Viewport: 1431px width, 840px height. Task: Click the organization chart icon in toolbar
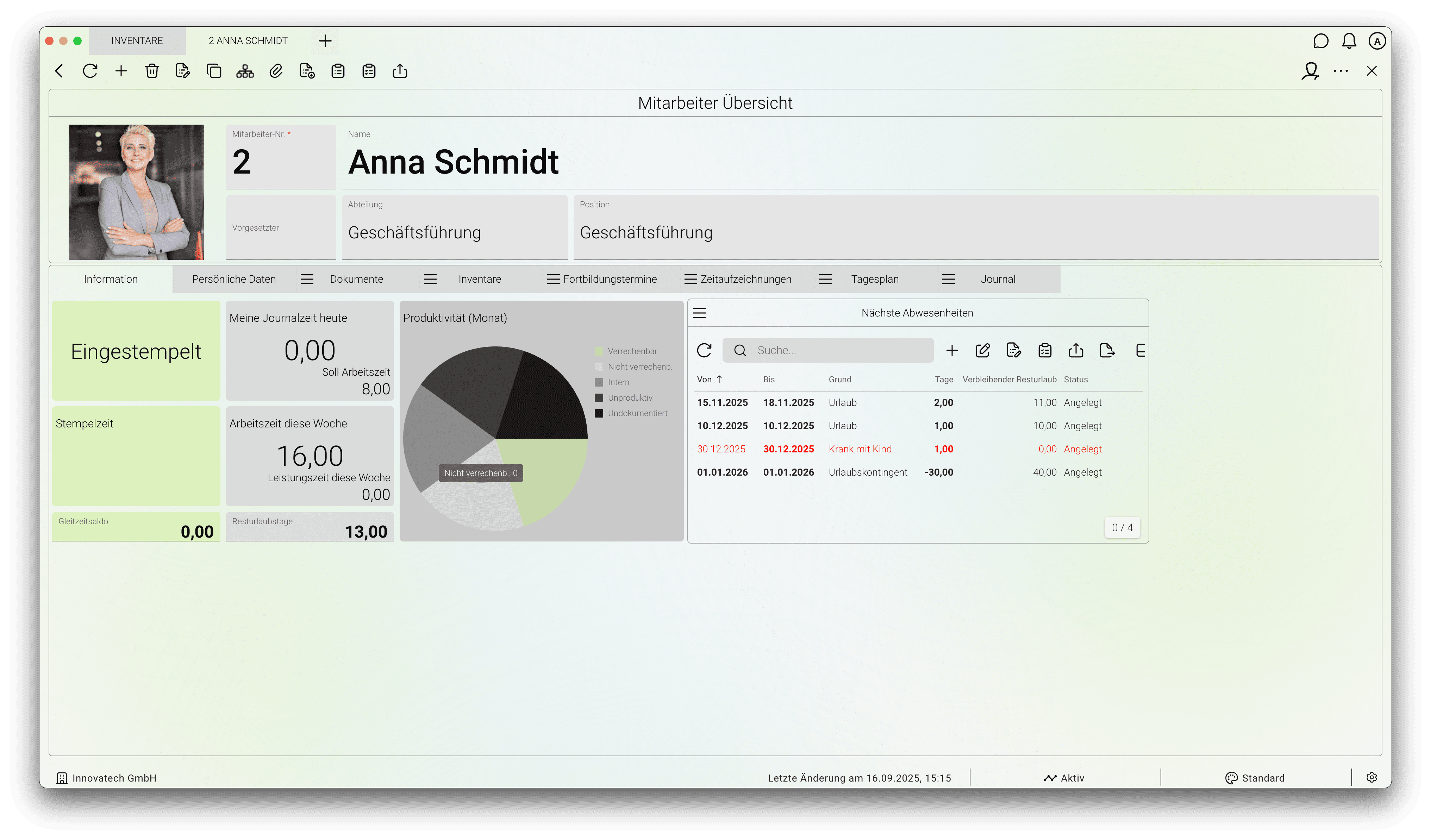point(245,71)
